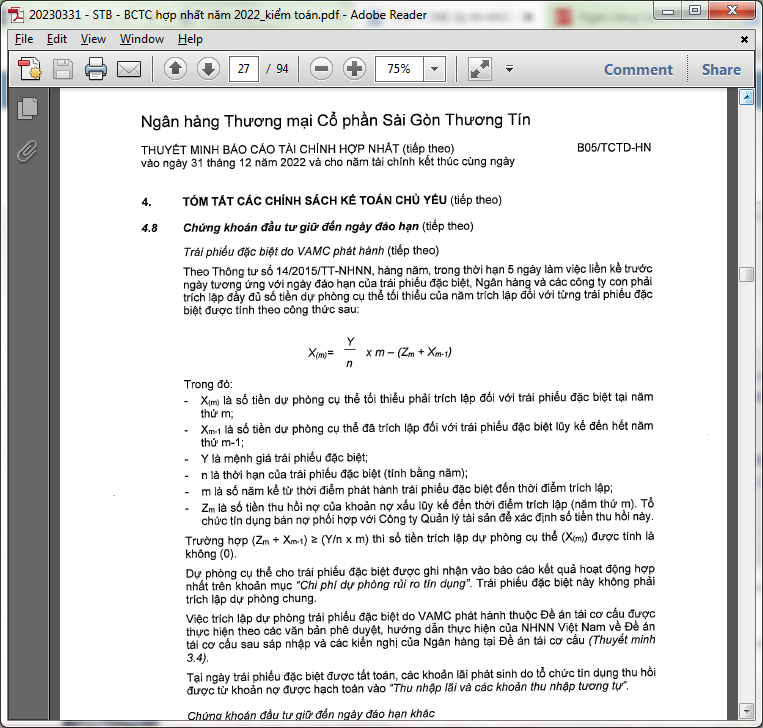Image resolution: width=763 pixels, height=728 pixels.
Task: Click the text 'Trong đó:'
Action: click(x=208, y=384)
